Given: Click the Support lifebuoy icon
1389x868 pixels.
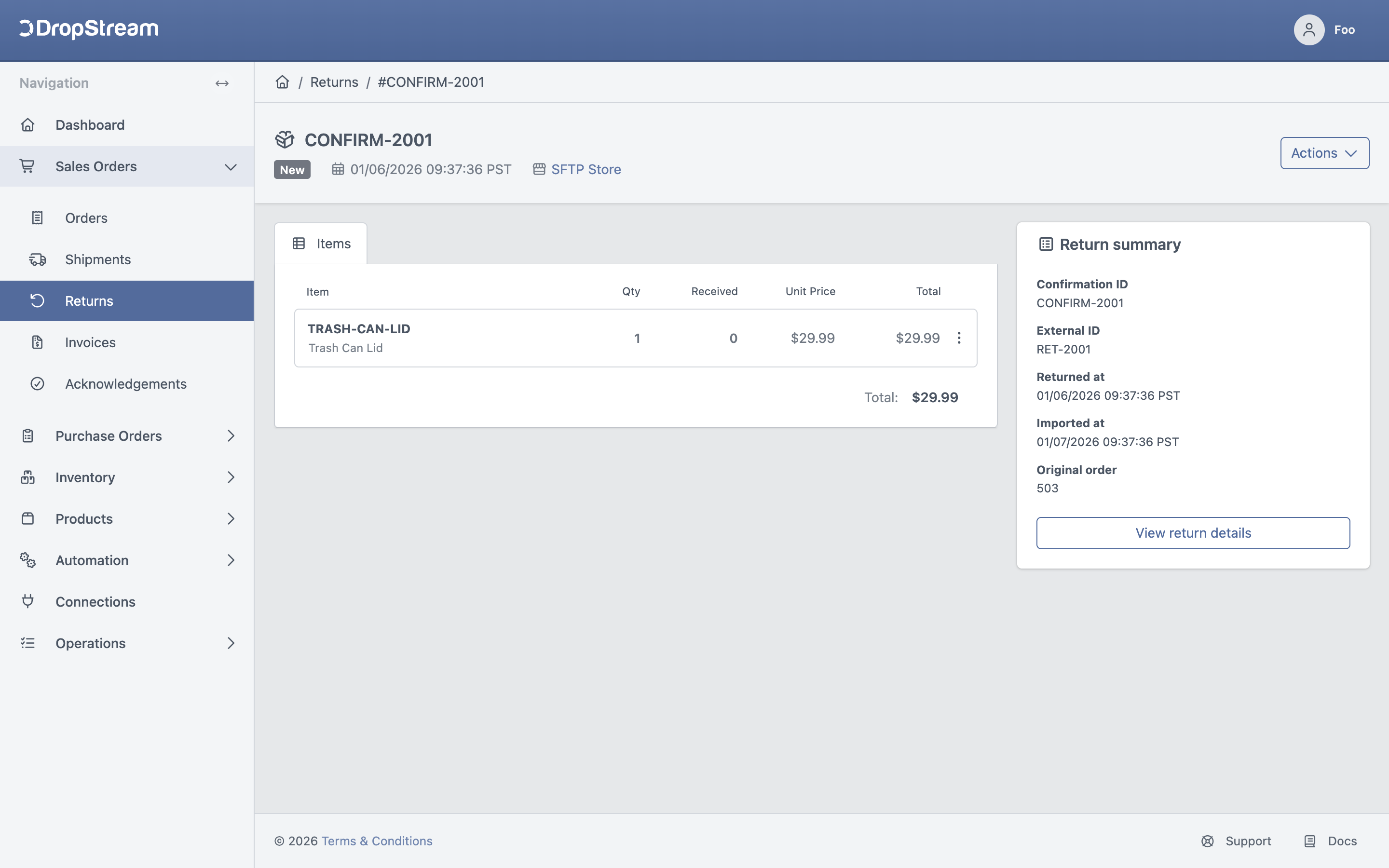Looking at the screenshot, I should coord(1208,841).
